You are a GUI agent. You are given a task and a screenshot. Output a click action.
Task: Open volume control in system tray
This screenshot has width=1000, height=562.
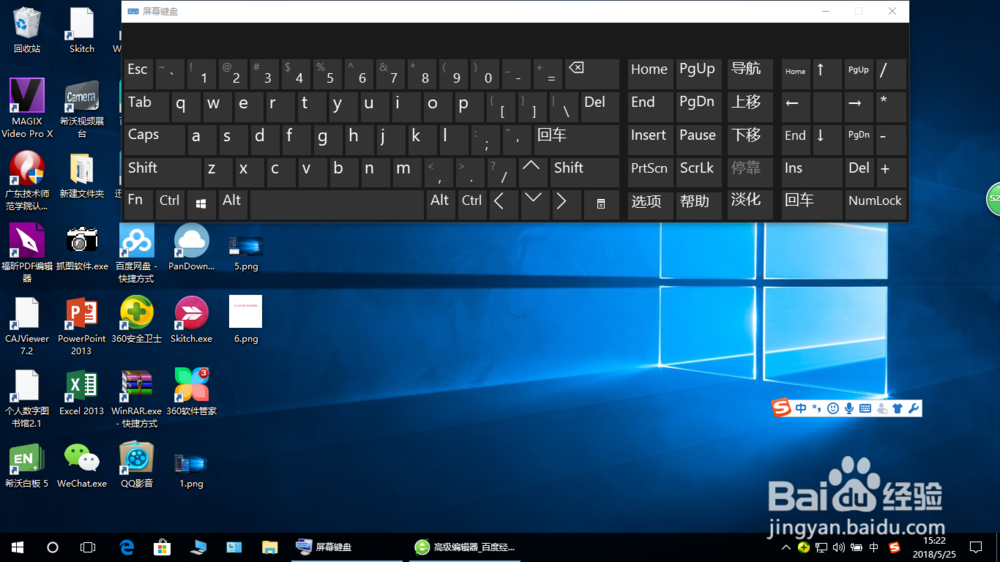coord(838,547)
